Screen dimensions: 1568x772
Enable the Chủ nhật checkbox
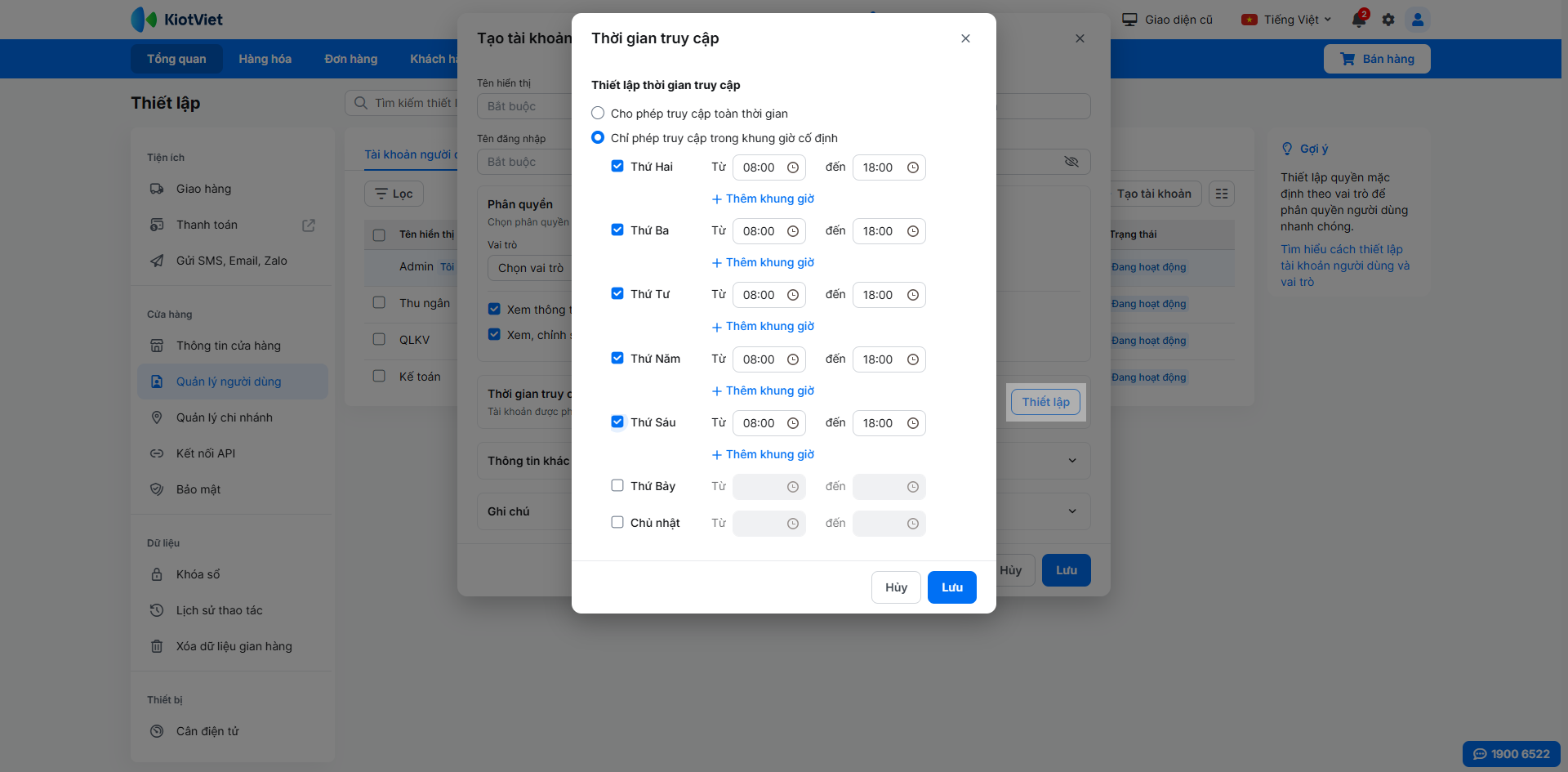coord(617,523)
